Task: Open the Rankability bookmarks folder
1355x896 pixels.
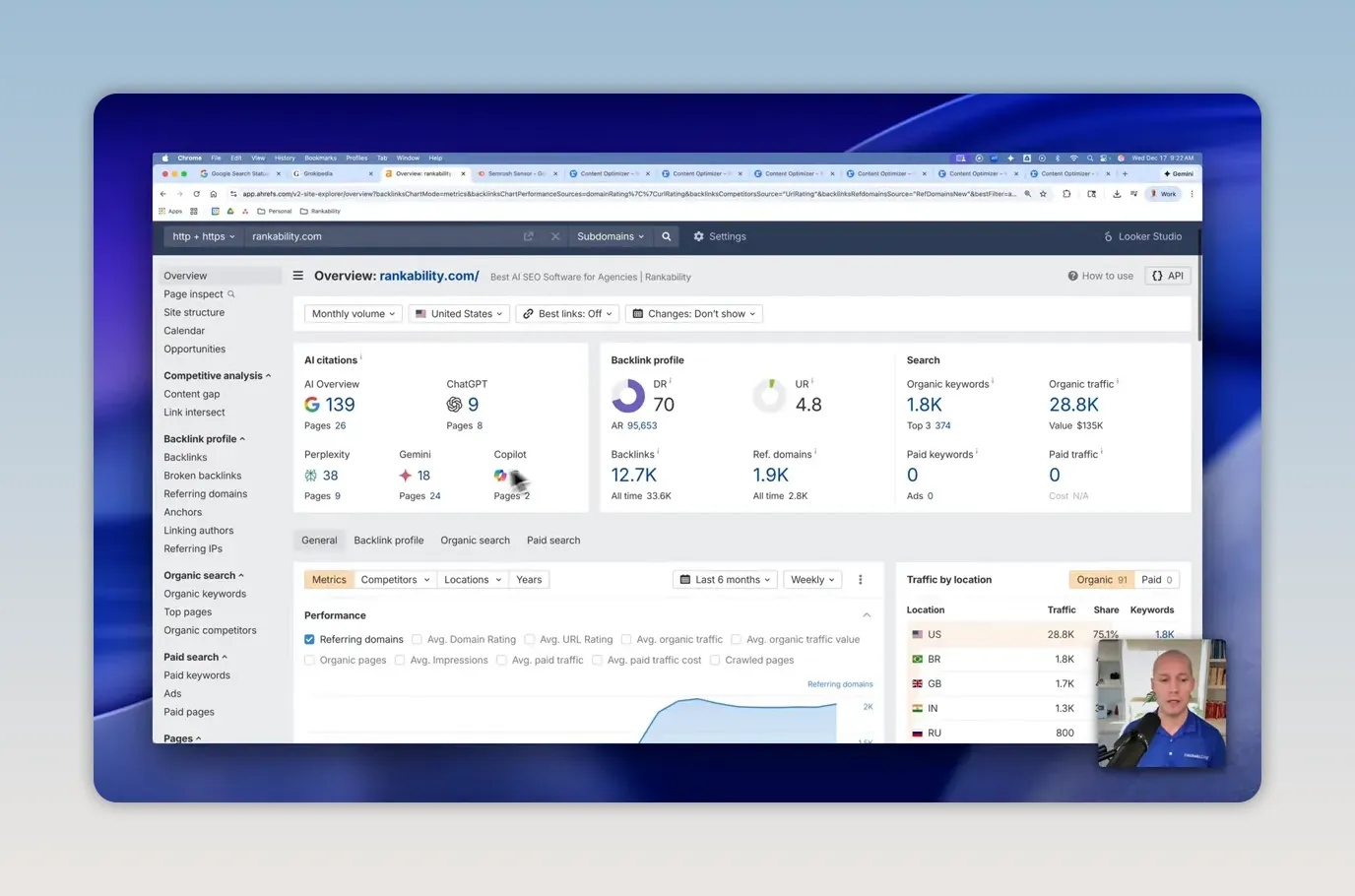Action: coord(321,211)
